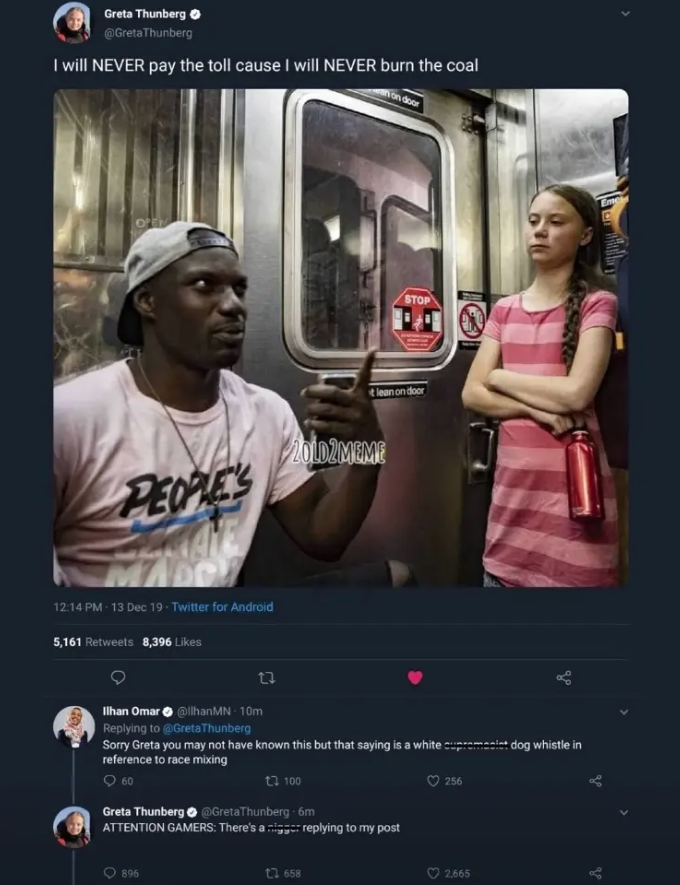Image resolution: width=680 pixels, height=885 pixels.
Task: View the list of 5,161 Retweets
Action: [x=93, y=642]
